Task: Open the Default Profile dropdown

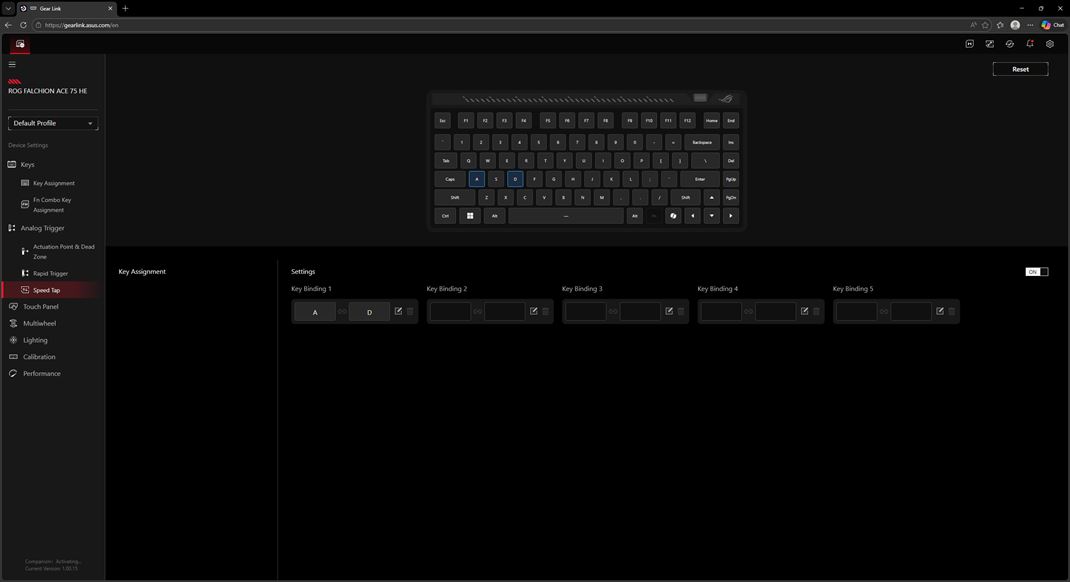Action: [53, 123]
